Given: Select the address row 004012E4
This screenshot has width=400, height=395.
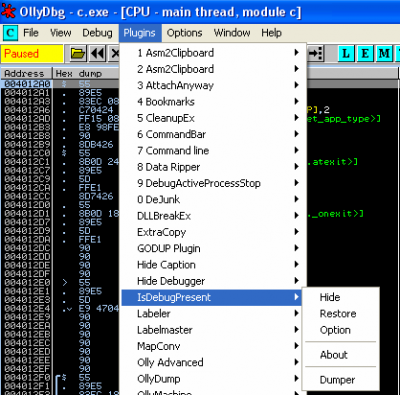Looking at the screenshot, I should (x=27, y=308).
